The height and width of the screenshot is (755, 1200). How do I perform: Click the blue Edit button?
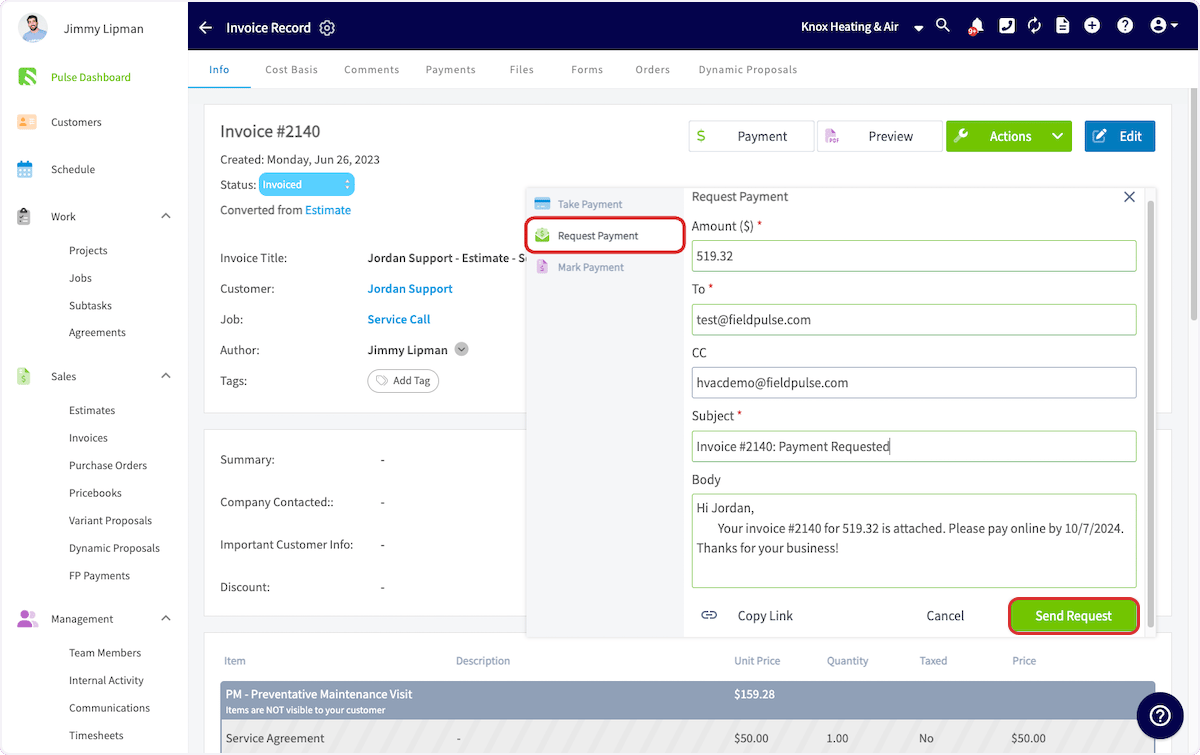[x=1119, y=136]
